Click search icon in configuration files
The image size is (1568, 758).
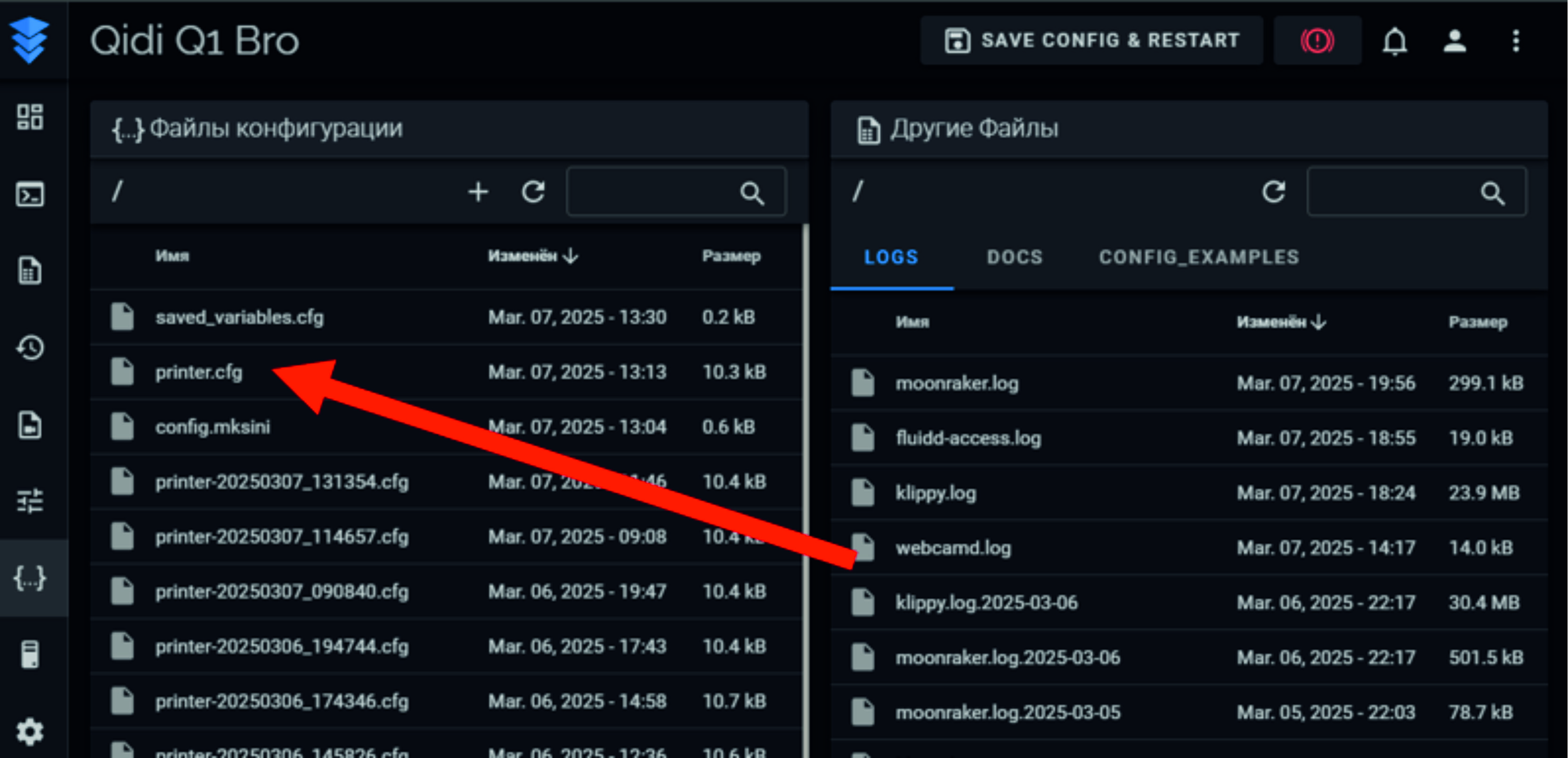click(752, 193)
